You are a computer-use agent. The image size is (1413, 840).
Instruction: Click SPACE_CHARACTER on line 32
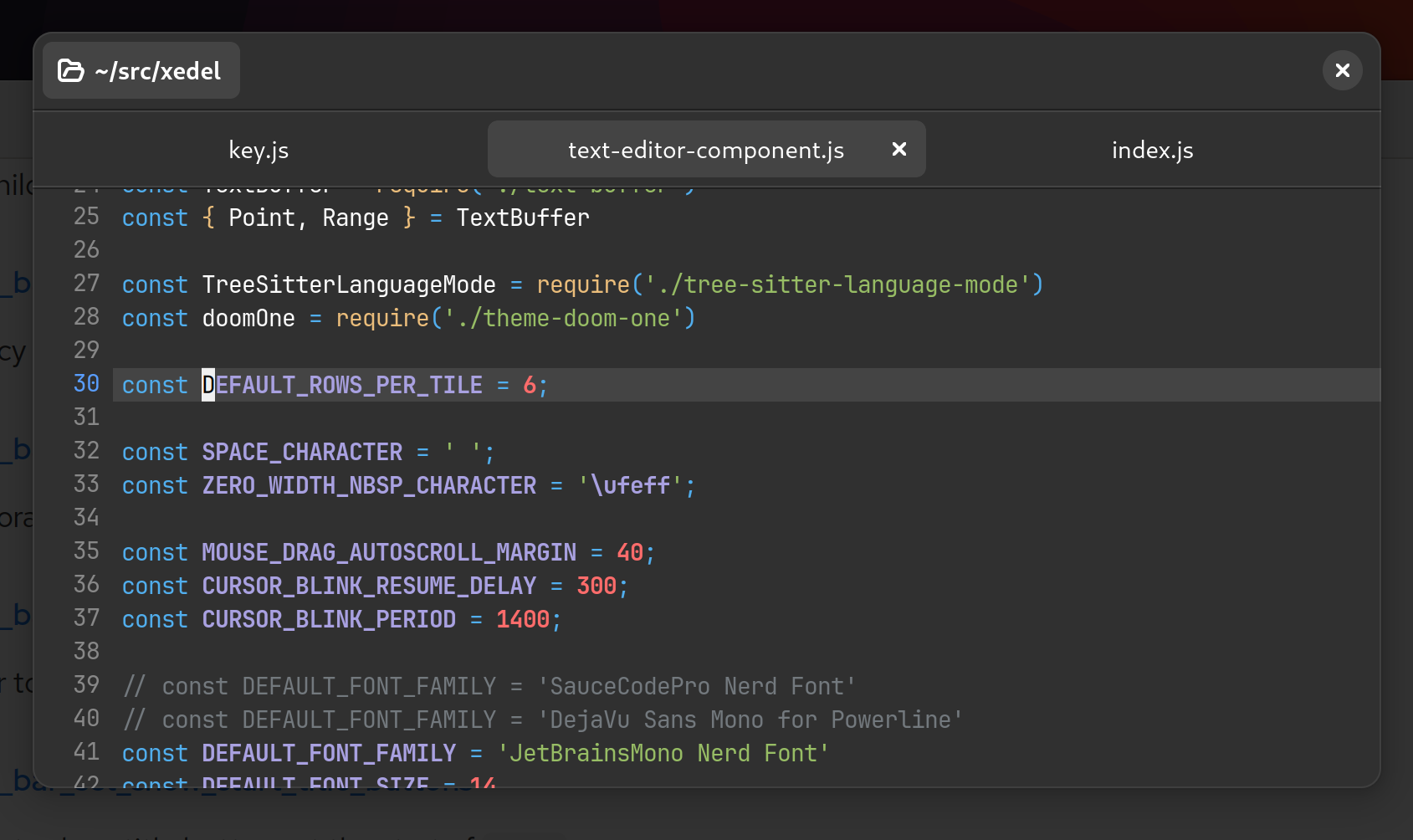(x=302, y=452)
